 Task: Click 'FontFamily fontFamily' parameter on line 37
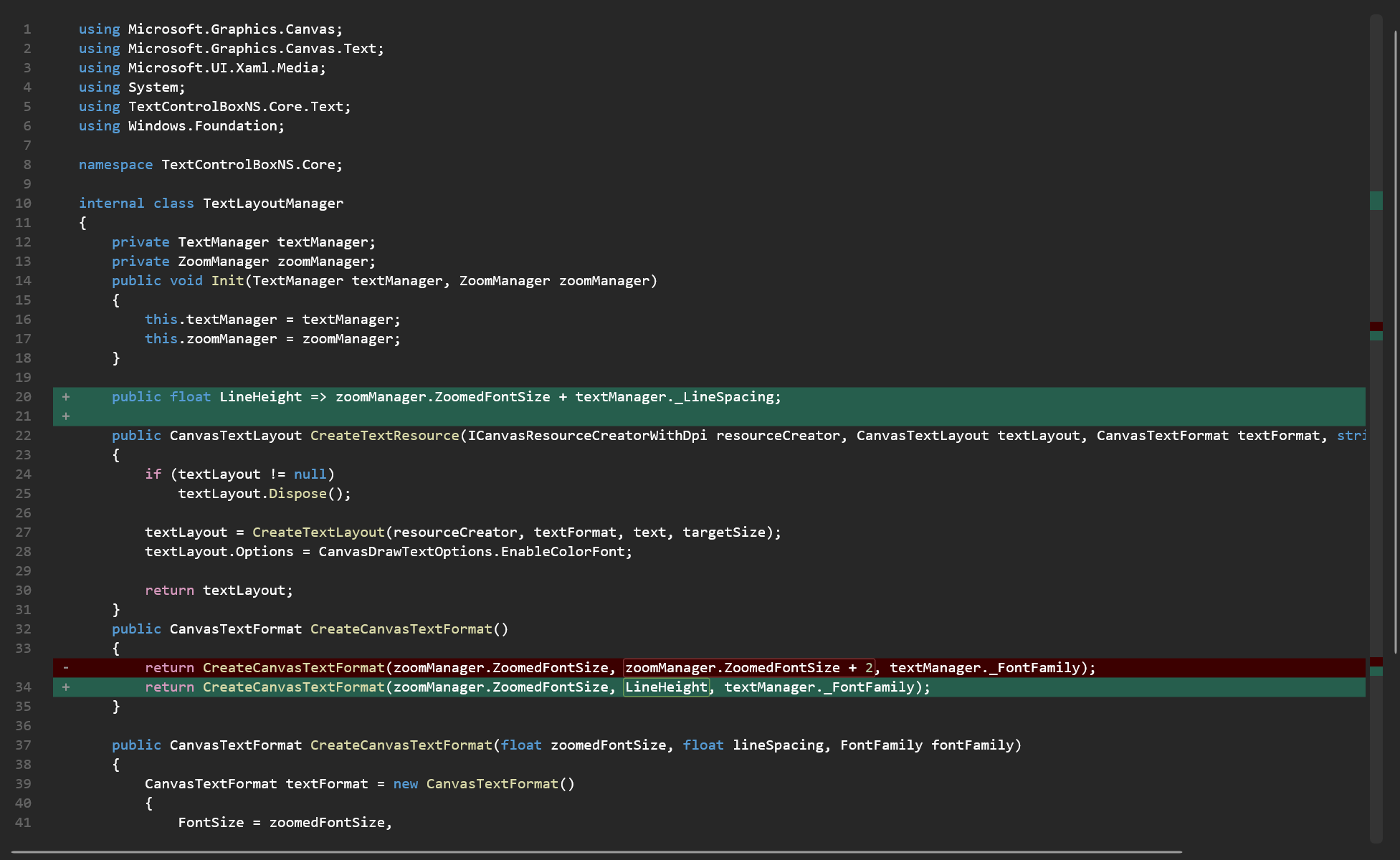click(x=927, y=745)
